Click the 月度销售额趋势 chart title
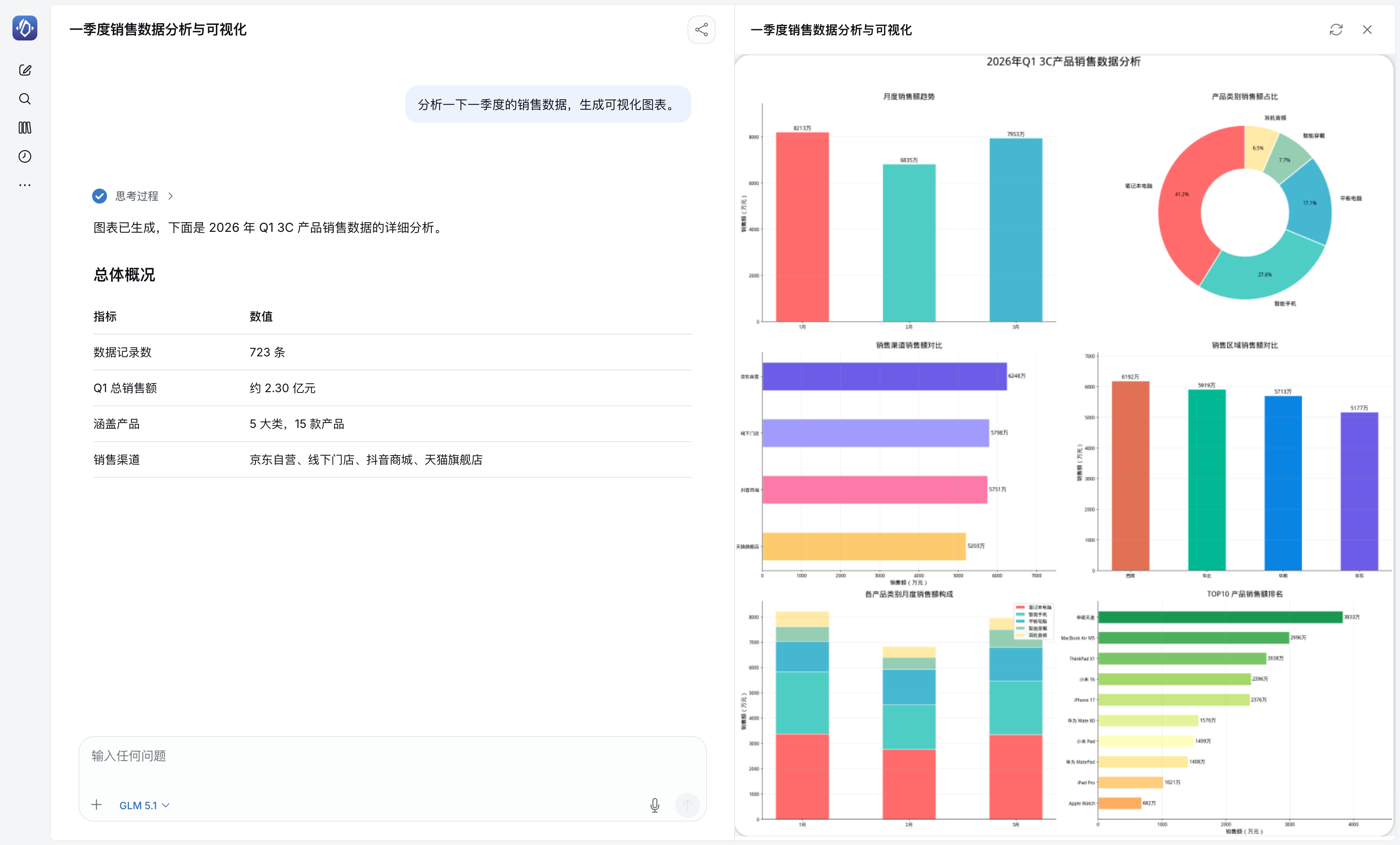 pyautogui.click(x=908, y=96)
